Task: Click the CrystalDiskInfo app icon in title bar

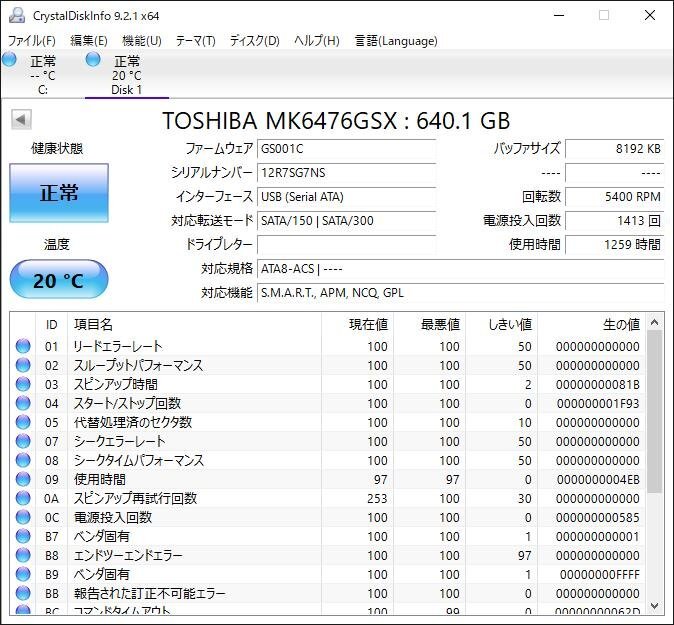Action: tap(16, 15)
